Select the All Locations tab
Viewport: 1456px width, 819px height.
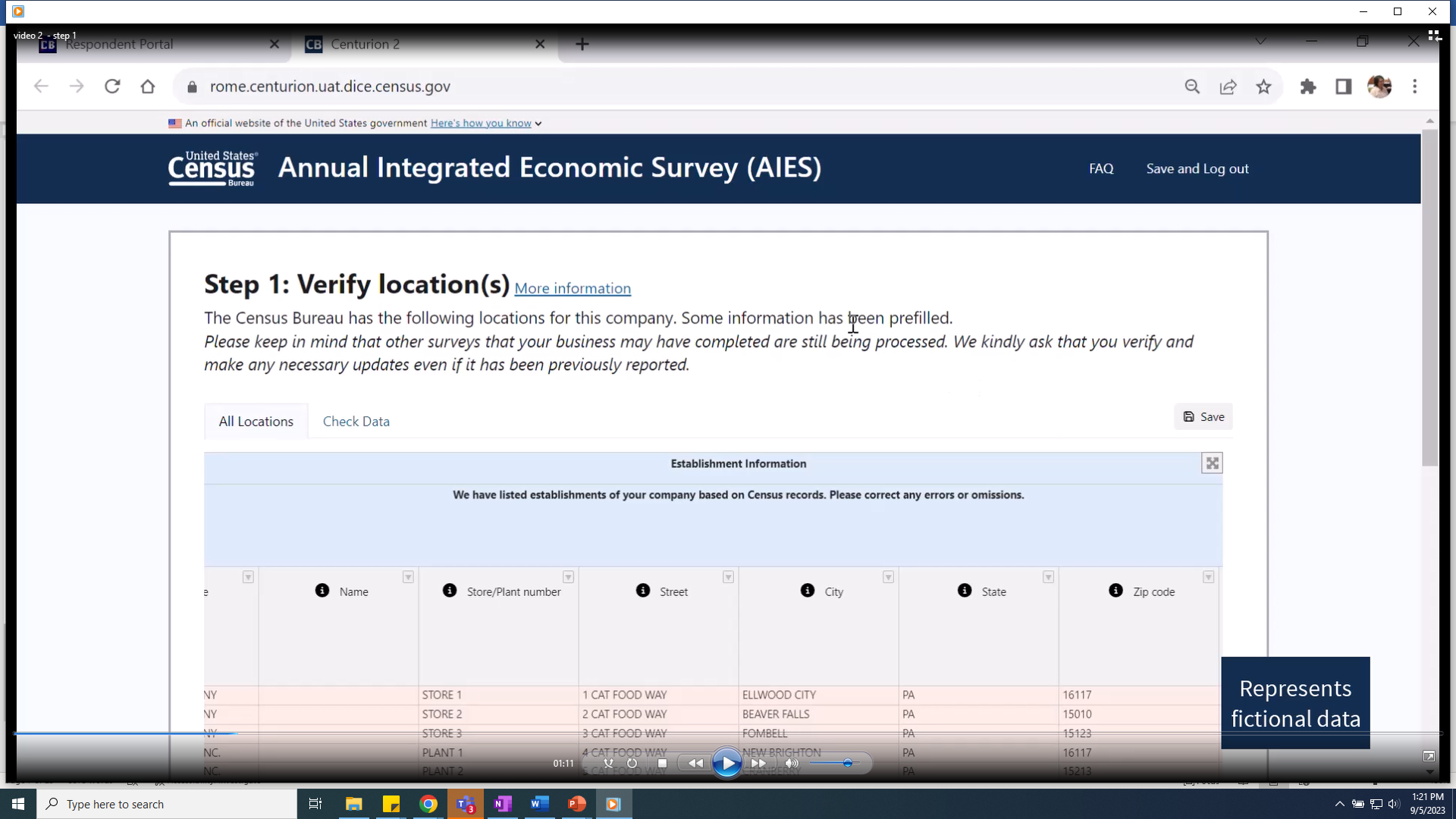point(256,422)
